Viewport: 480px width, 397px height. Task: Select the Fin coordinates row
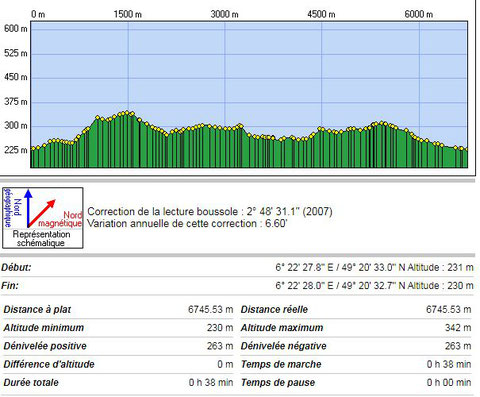(x=237, y=286)
